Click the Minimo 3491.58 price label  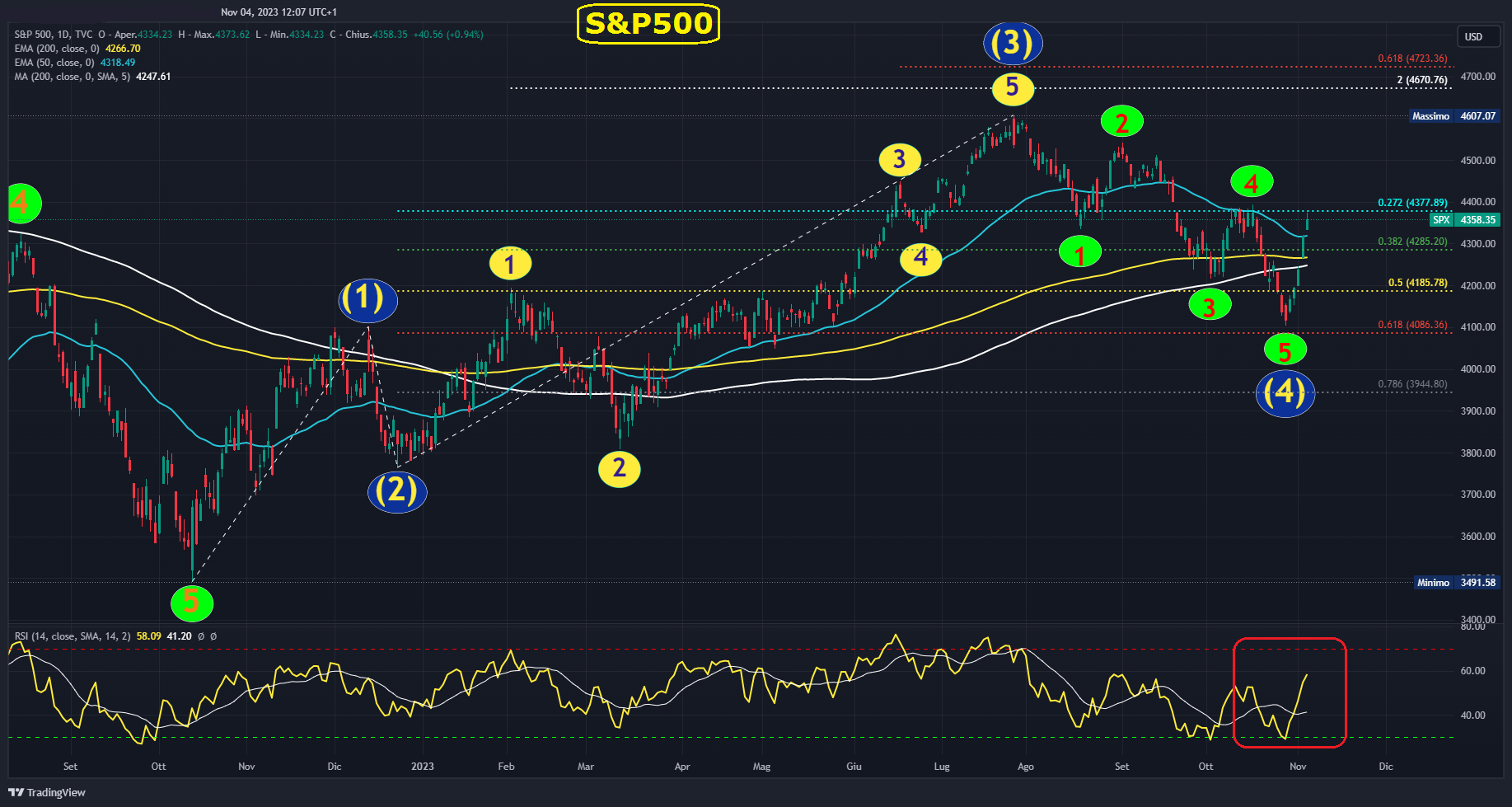click(1457, 583)
